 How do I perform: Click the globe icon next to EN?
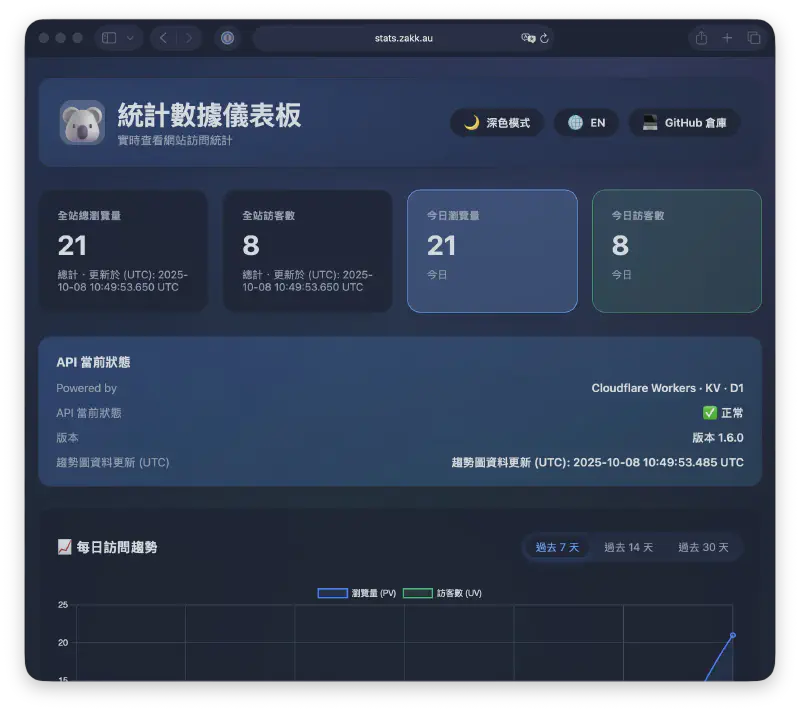click(x=578, y=123)
